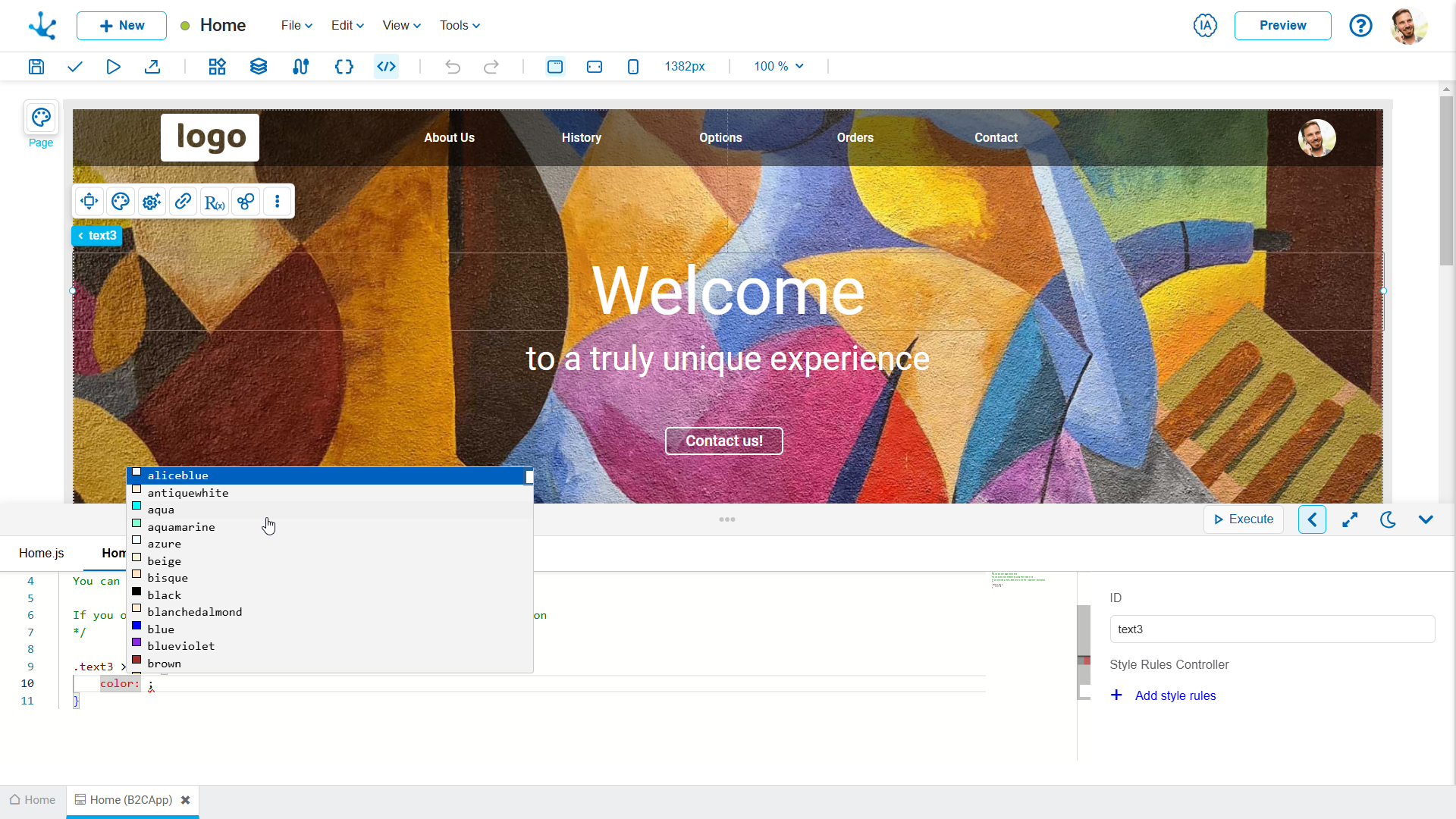
Task: Collapse the bottom panel chevron
Action: tap(1426, 519)
